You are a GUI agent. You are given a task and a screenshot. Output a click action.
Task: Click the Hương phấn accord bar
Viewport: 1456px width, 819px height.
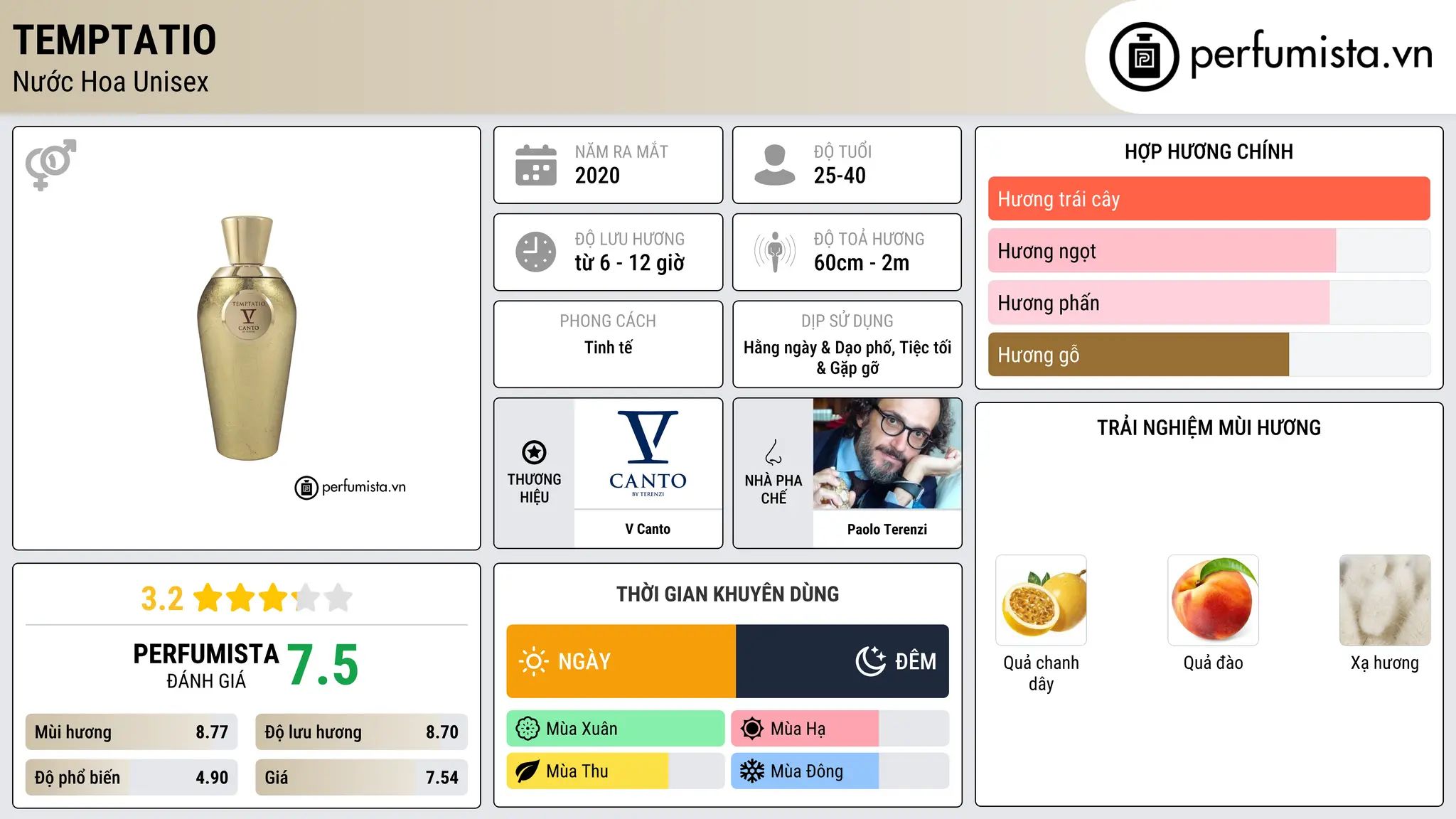pos(1209,303)
